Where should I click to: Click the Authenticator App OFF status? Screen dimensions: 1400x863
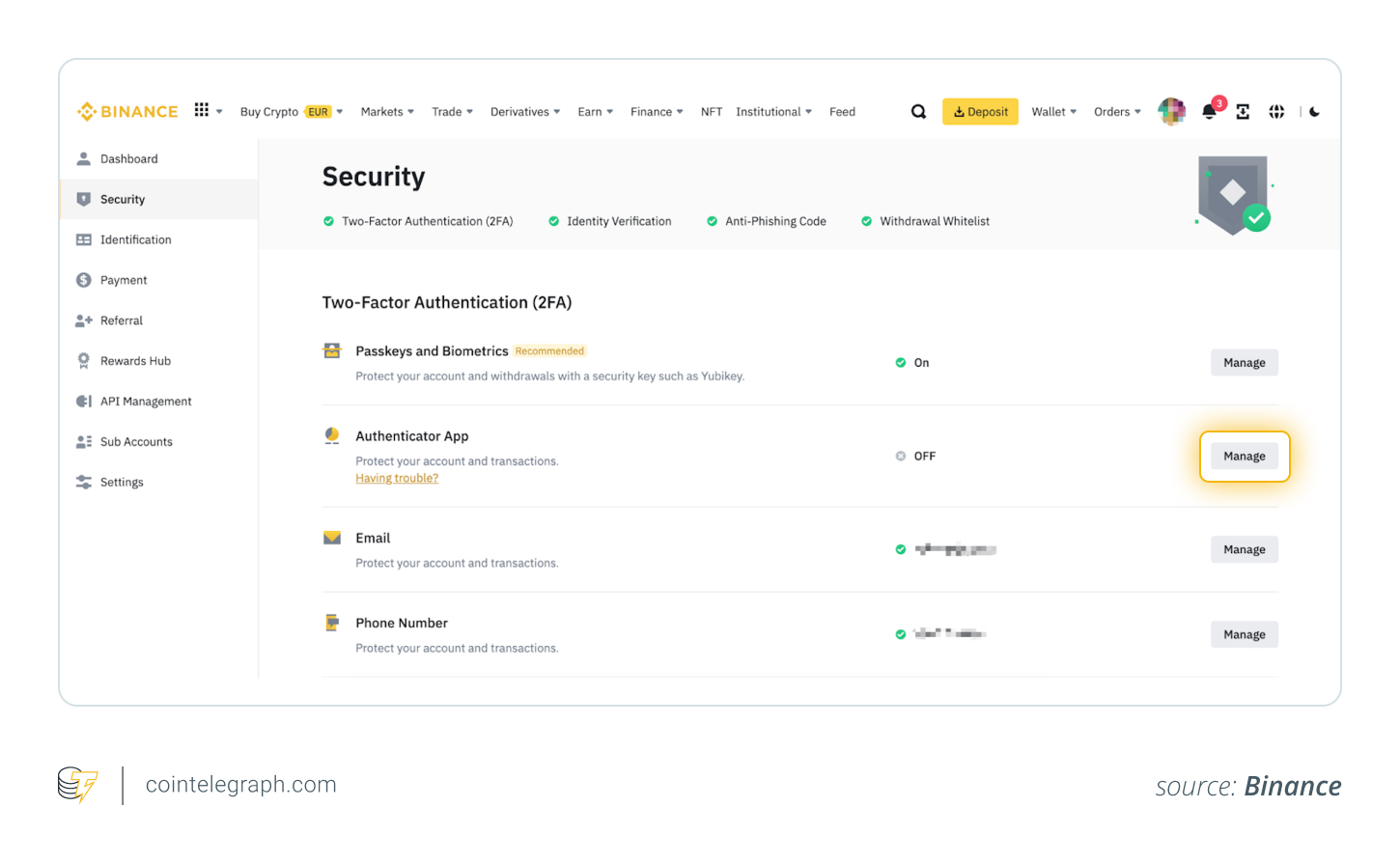pyautogui.click(x=915, y=456)
